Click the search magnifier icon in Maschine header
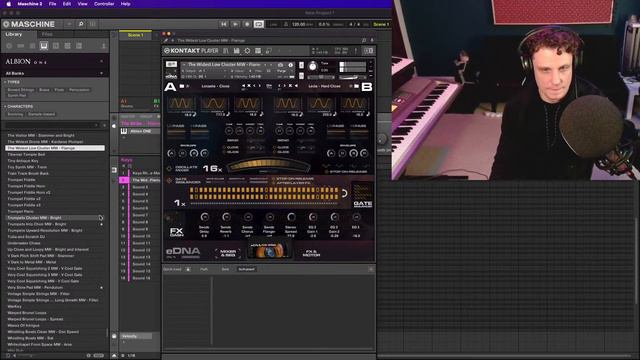This screenshot has height=360, width=640. [x=81, y=24]
